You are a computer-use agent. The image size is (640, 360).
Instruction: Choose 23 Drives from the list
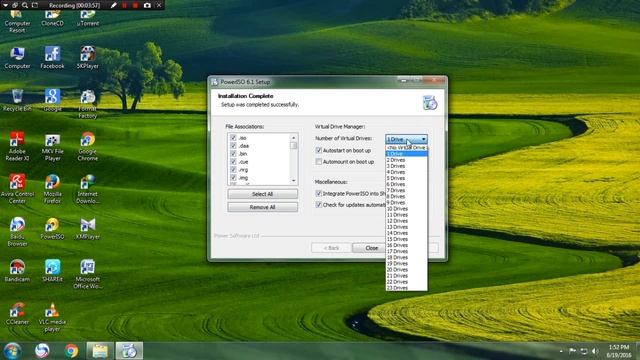tap(407, 288)
